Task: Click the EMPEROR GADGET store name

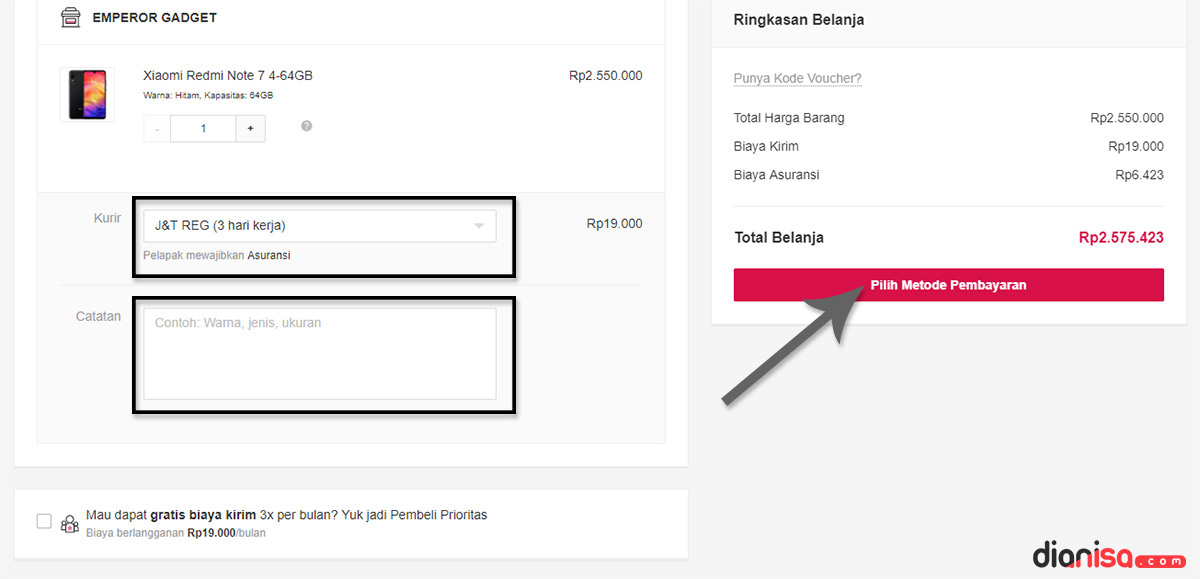Action: 154,18
